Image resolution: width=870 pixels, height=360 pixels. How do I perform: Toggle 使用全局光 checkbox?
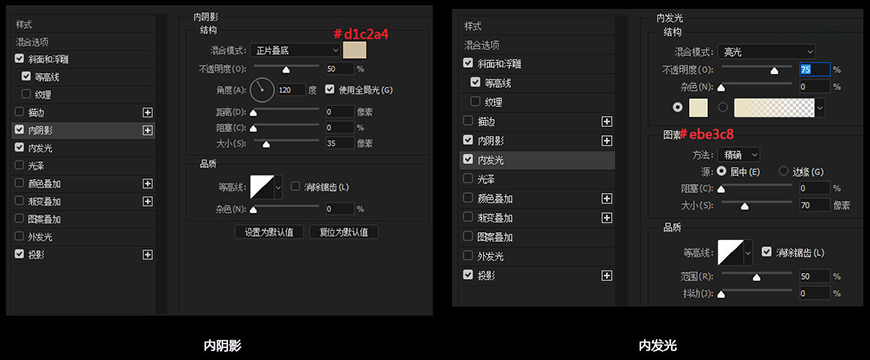tap(330, 89)
